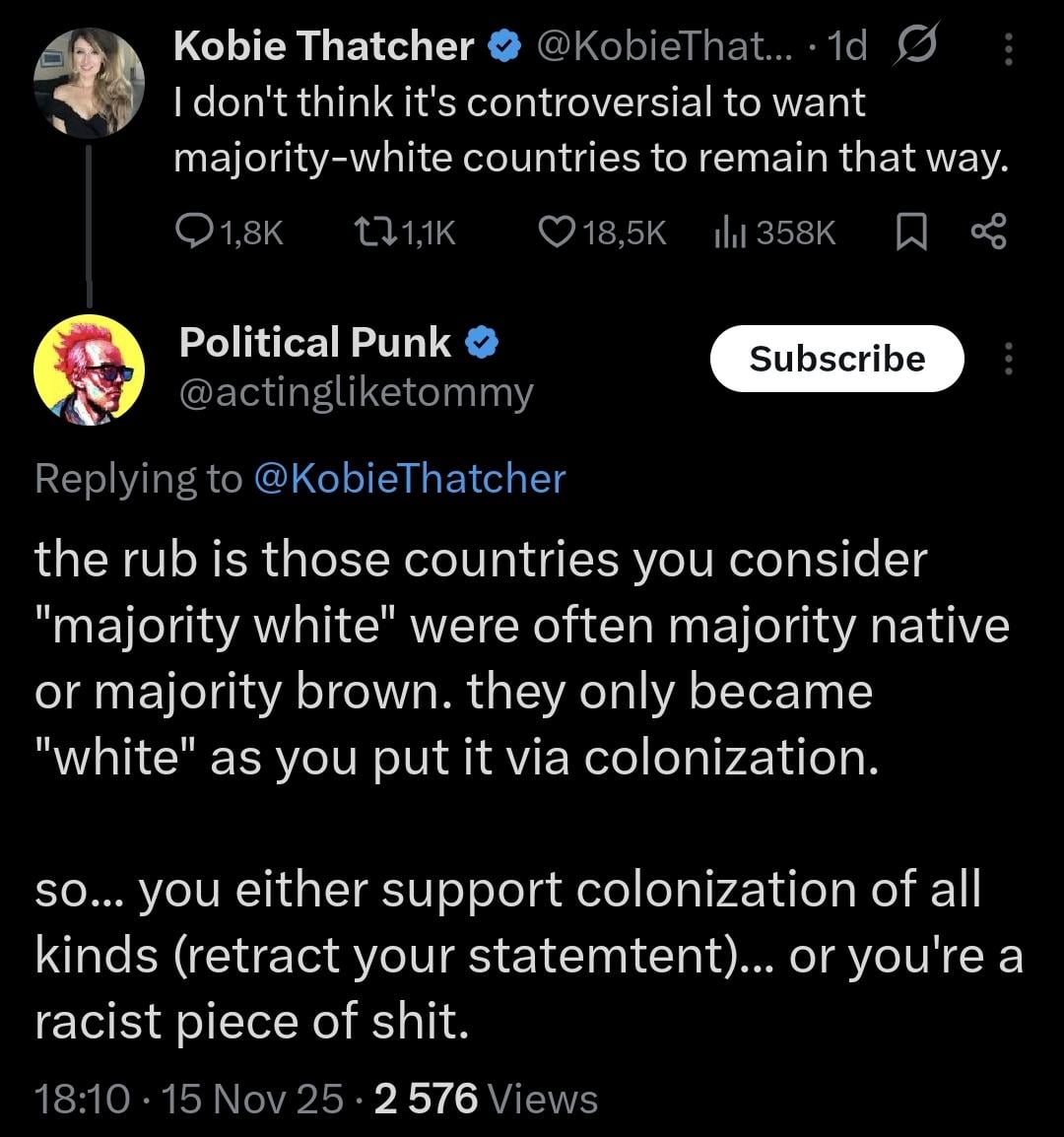1064x1137 pixels.
Task: Go to the @actingliketommy handle
Action: pos(357,393)
